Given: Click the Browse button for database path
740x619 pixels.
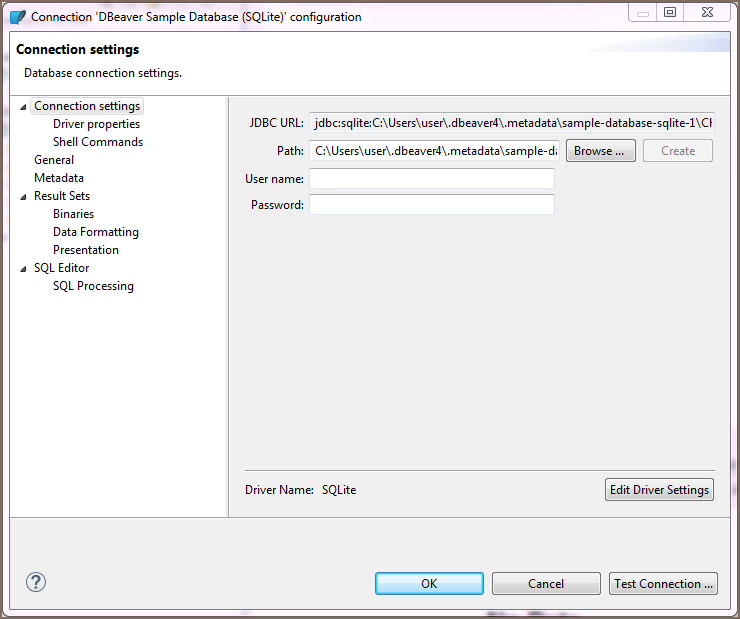Looking at the screenshot, I should coord(600,151).
